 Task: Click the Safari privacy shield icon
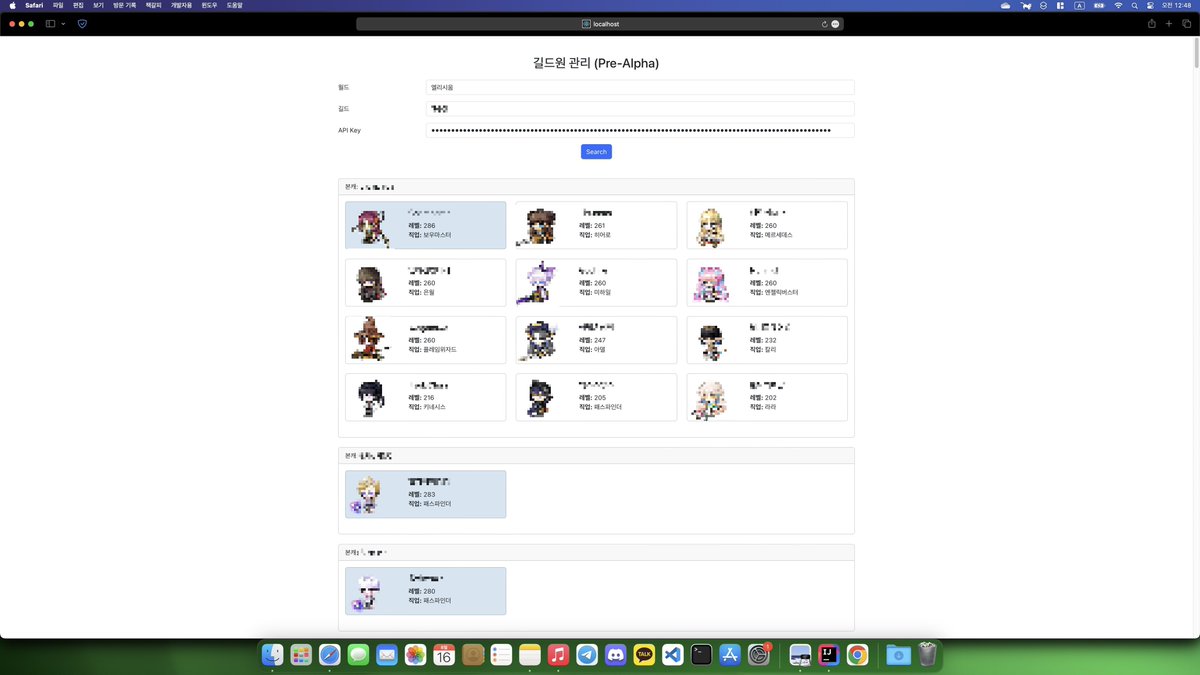click(x=82, y=24)
